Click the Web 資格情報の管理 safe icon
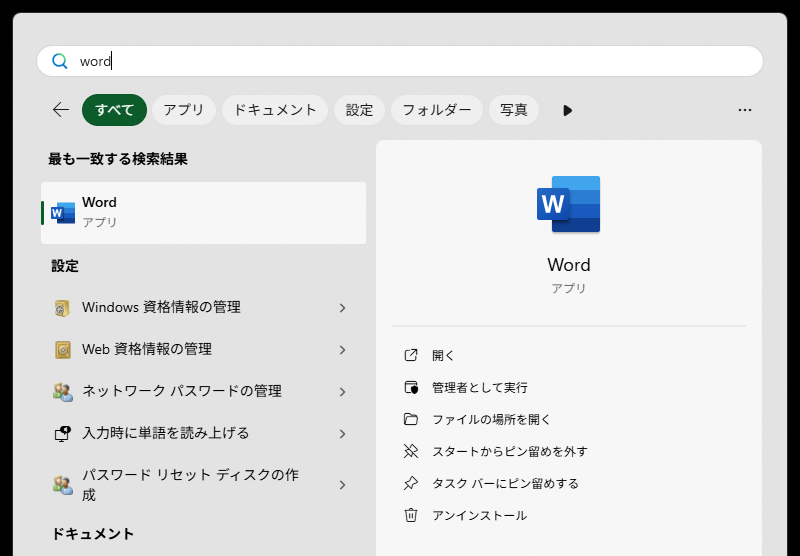Image resolution: width=800 pixels, height=556 pixels. 63,350
